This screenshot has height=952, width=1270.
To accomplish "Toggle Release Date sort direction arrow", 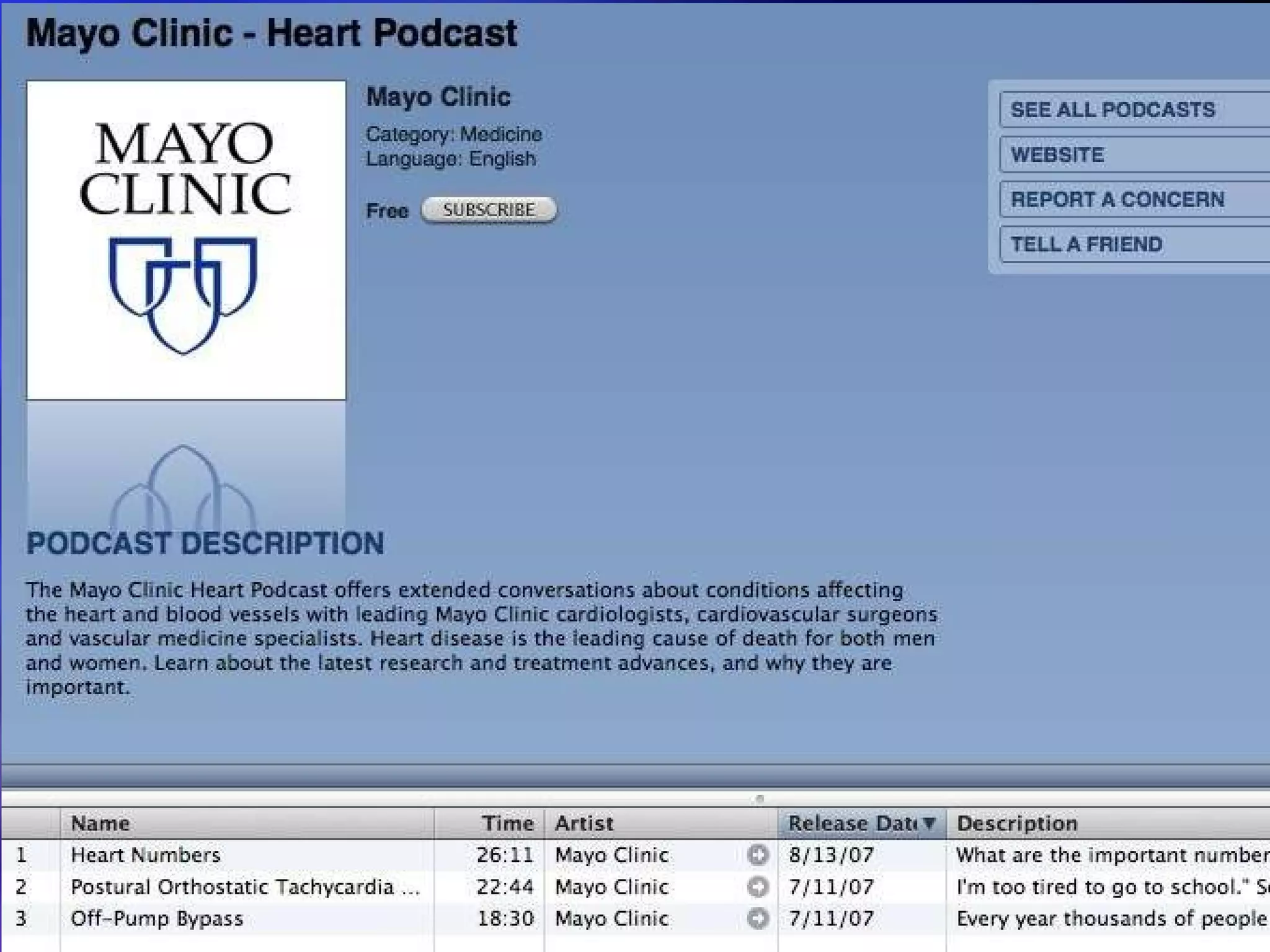I will click(x=929, y=823).
